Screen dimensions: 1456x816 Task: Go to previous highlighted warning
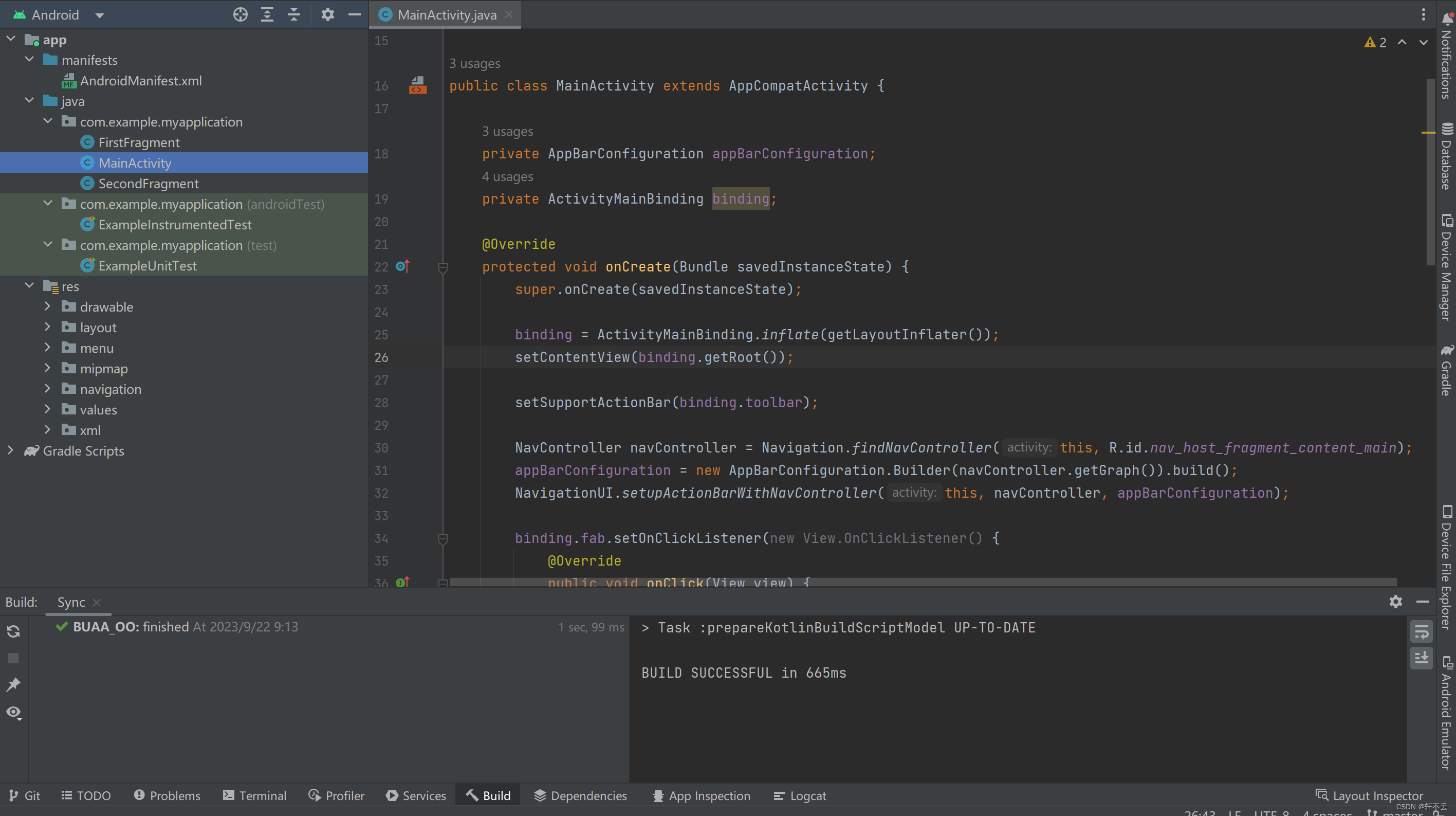pyautogui.click(x=1403, y=42)
